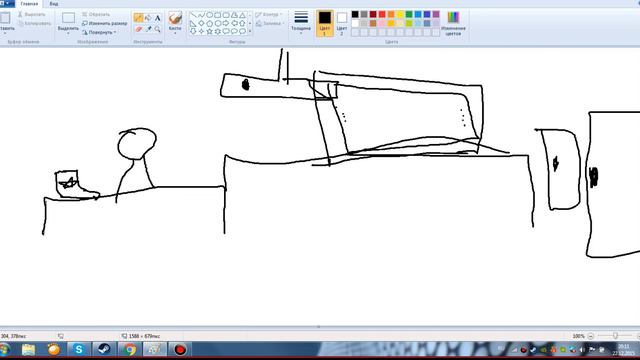This screenshot has width=640, height=360.
Task: Choose the Right triangle shape
Action: pos(193,23)
